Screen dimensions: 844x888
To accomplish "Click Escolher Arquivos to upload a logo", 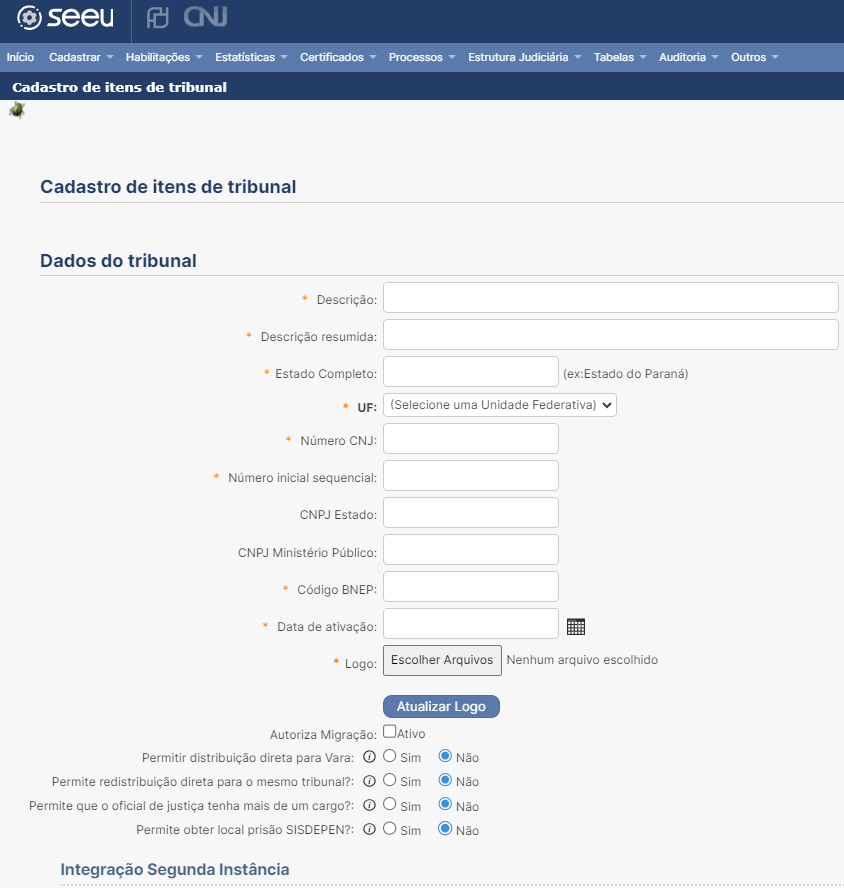I will (442, 660).
